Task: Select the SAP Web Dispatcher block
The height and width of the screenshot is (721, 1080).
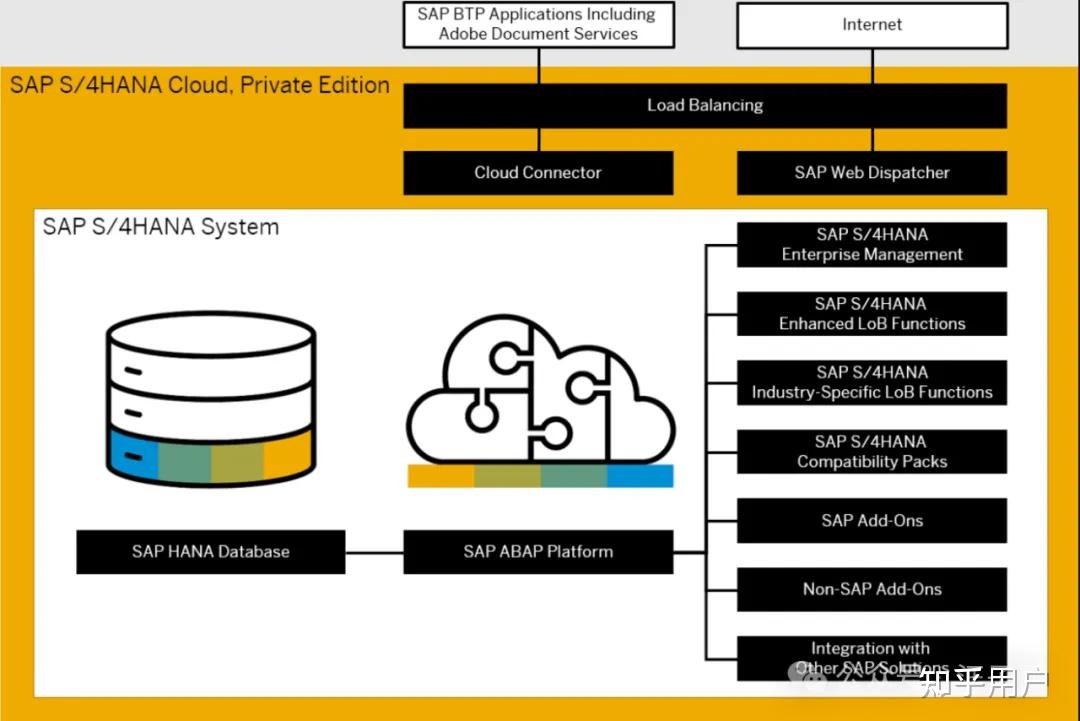Action: 871,172
